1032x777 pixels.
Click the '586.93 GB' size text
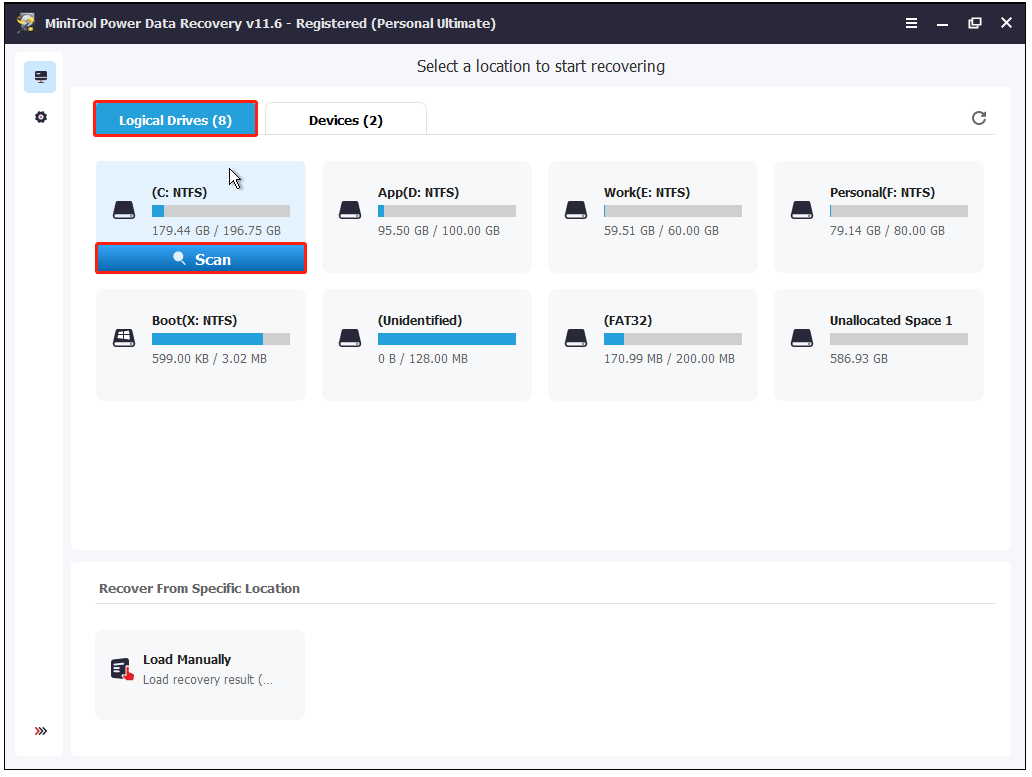coord(859,359)
